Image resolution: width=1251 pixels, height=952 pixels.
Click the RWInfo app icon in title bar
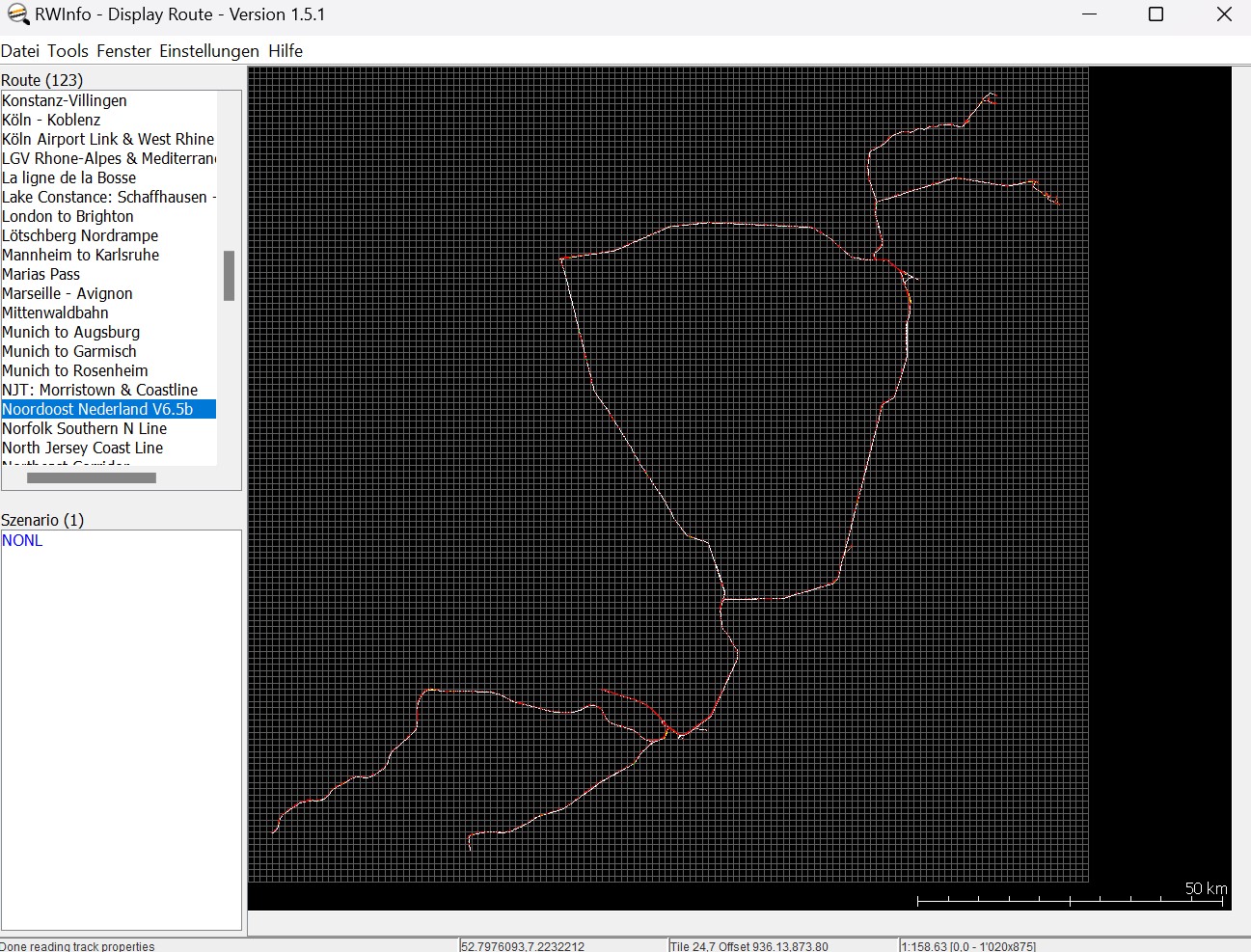[17, 14]
